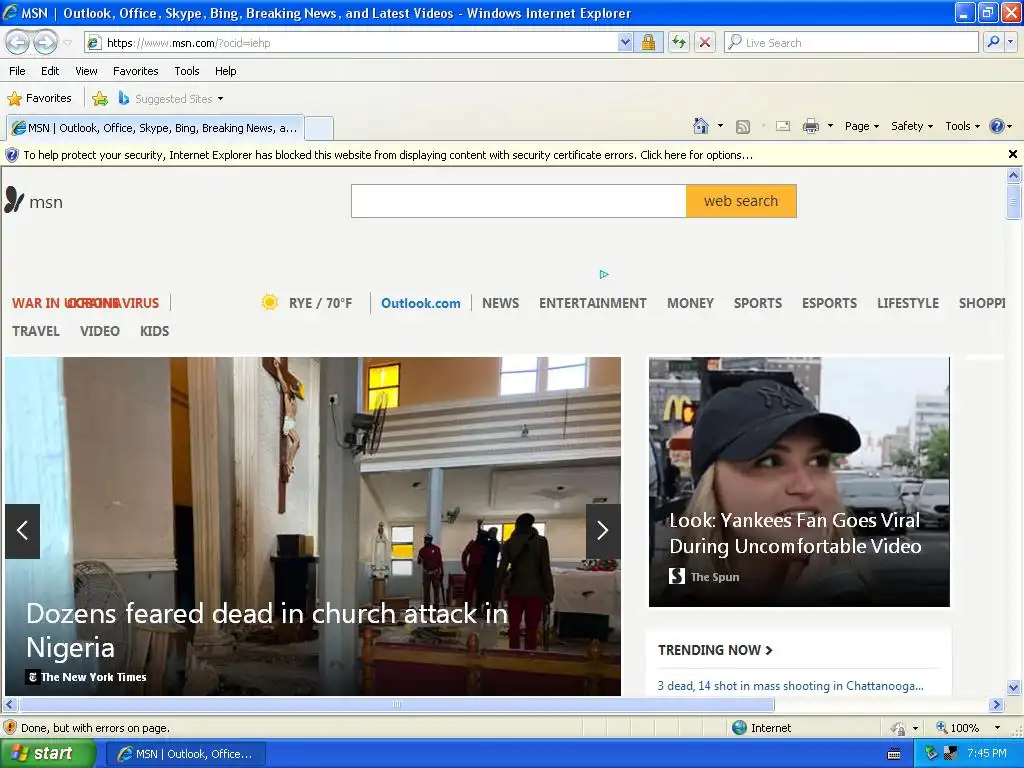
Task: Open the search provider options dropdown
Action: point(1010,43)
